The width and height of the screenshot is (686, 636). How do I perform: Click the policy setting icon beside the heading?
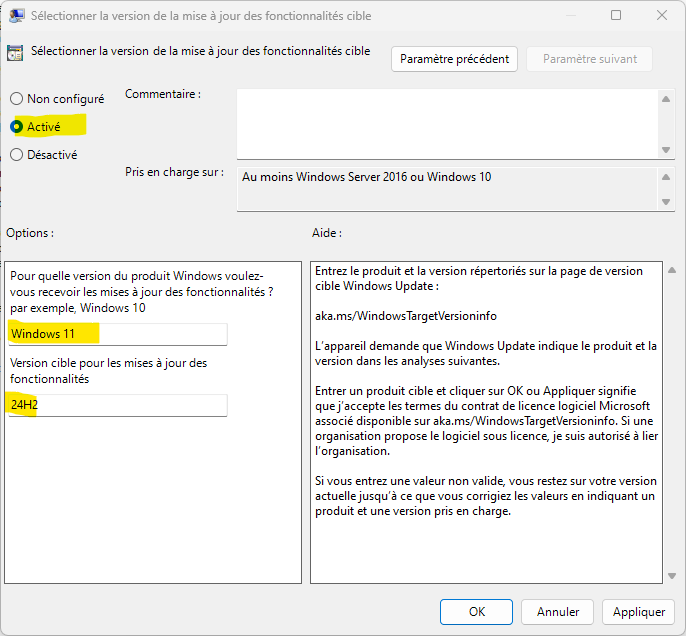click(x=15, y=53)
